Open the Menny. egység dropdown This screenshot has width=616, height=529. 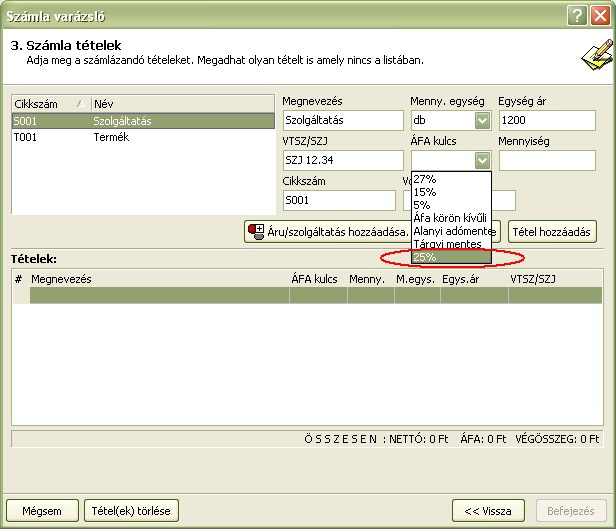[x=482, y=121]
